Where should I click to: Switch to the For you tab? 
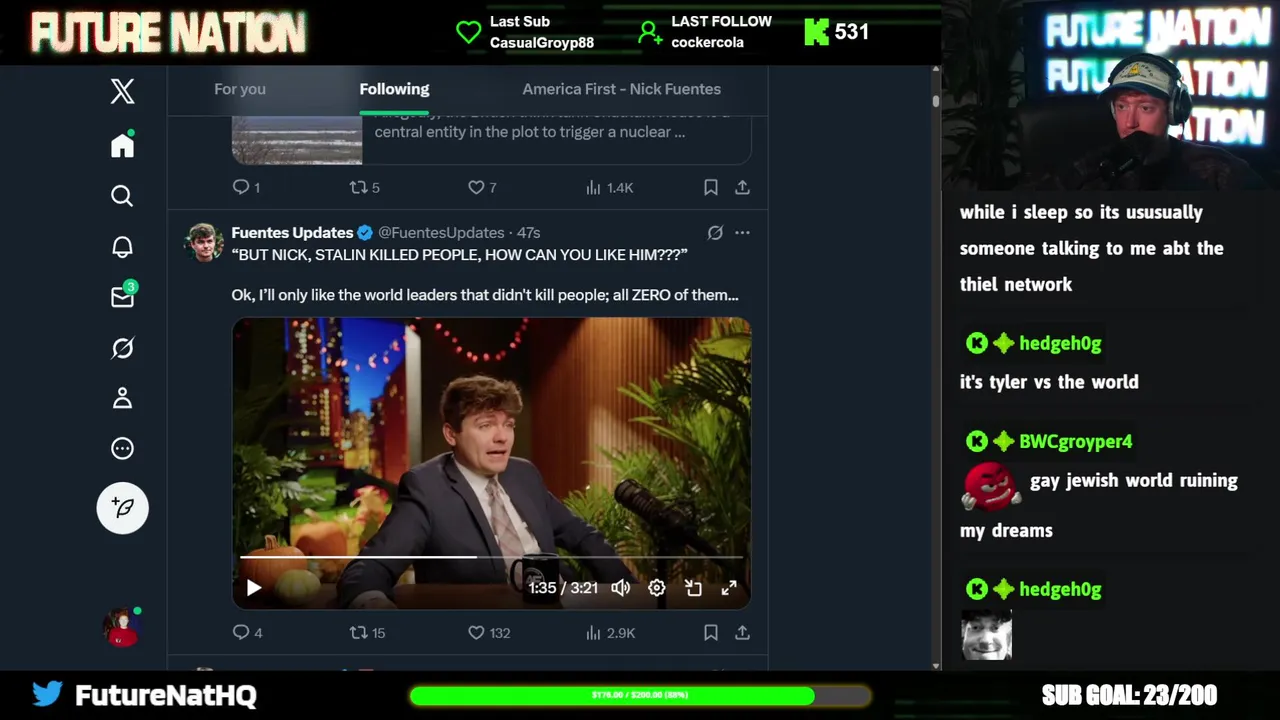point(240,89)
